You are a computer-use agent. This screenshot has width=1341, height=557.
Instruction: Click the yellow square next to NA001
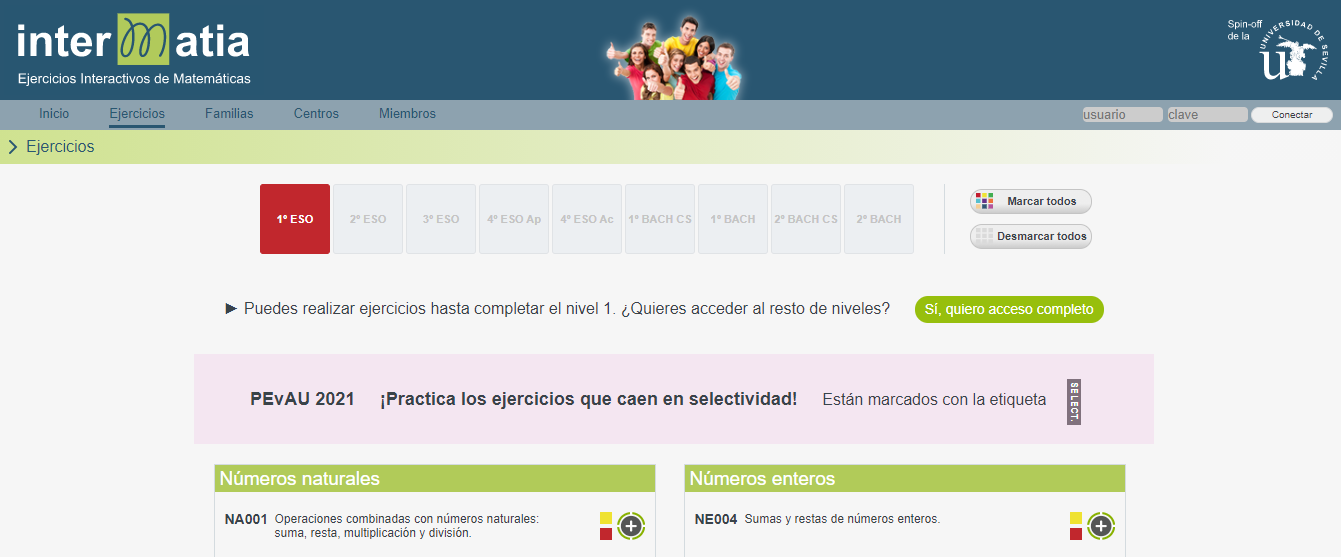point(606,518)
